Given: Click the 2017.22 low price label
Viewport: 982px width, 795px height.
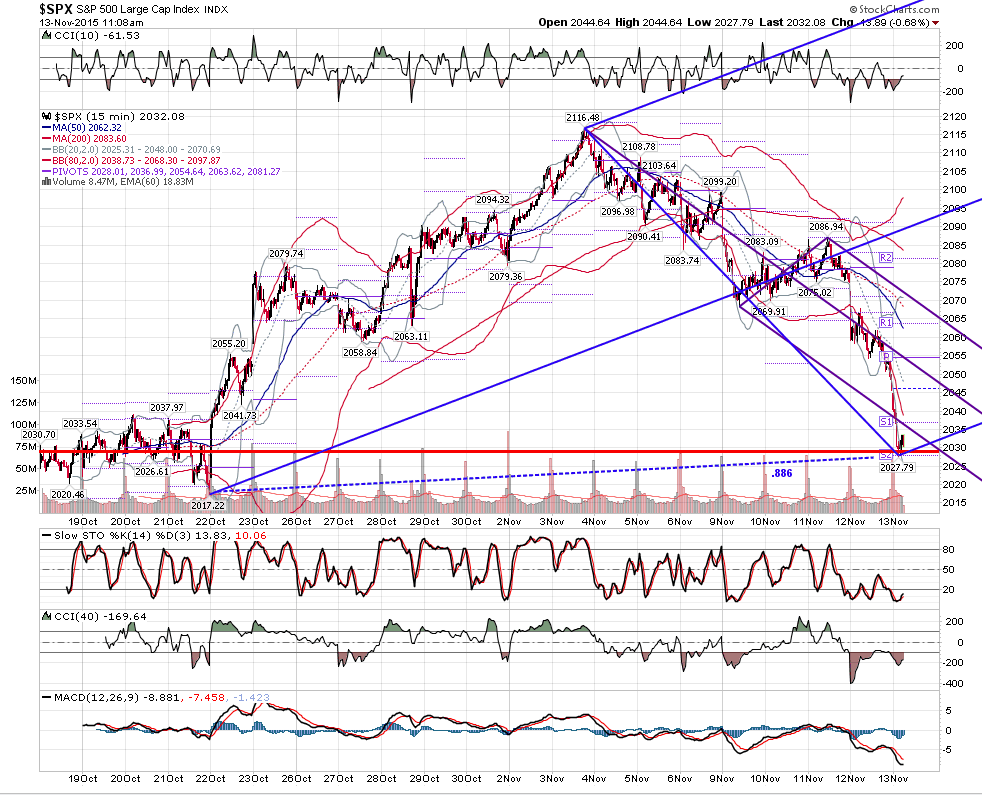Looking at the screenshot, I should coord(208,506).
